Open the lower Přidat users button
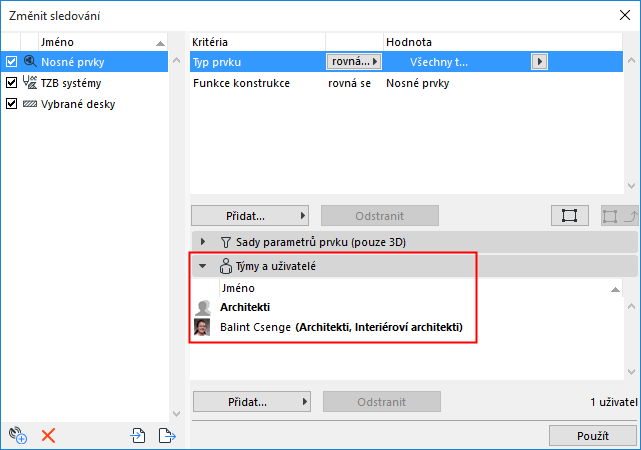Viewport: 641px width, 450px height. tap(251, 402)
